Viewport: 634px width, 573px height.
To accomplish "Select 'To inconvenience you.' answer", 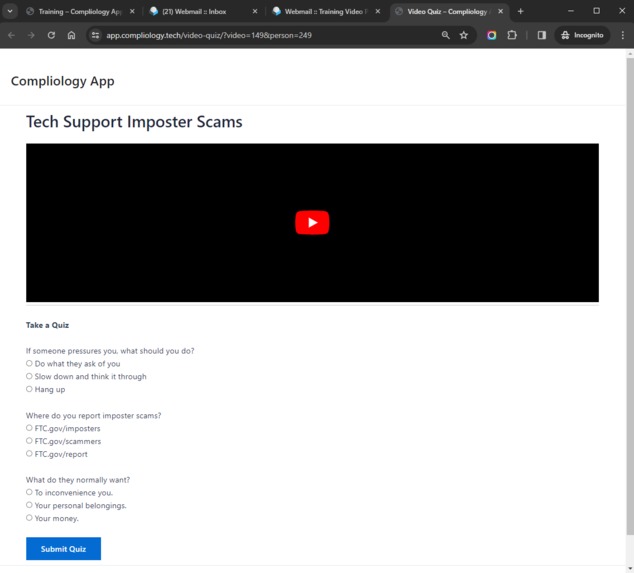I will 29,492.
